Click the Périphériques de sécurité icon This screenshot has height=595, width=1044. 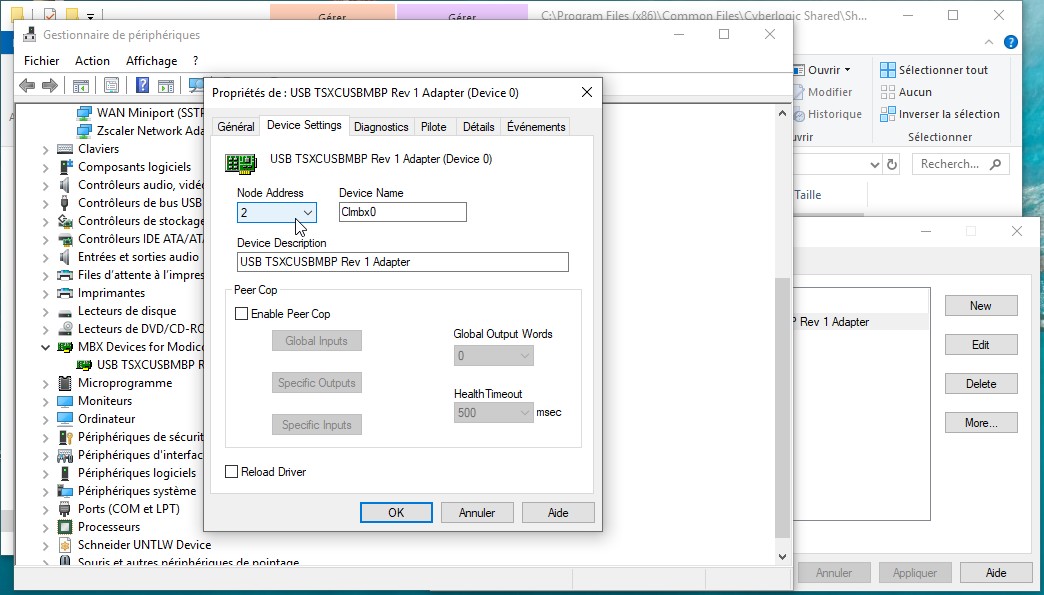pyautogui.click(x=65, y=437)
